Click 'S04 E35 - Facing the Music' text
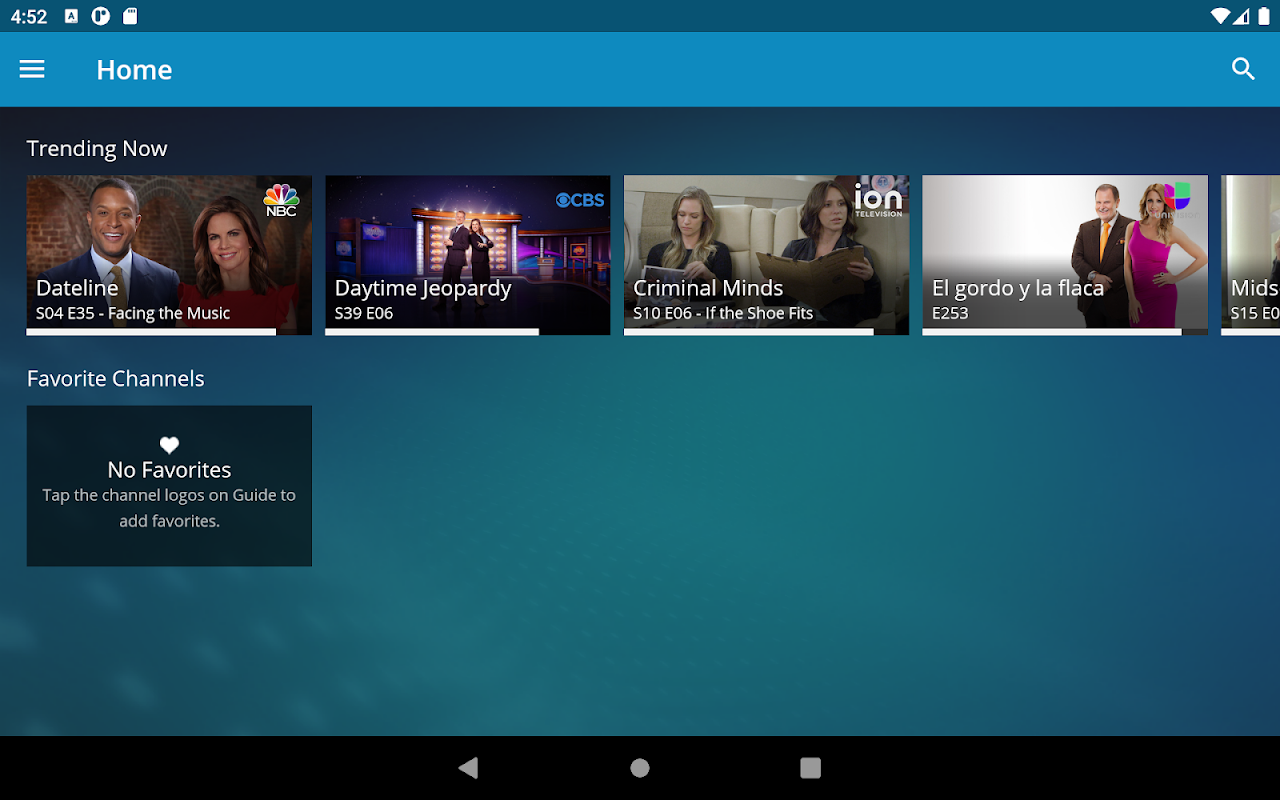 133,313
